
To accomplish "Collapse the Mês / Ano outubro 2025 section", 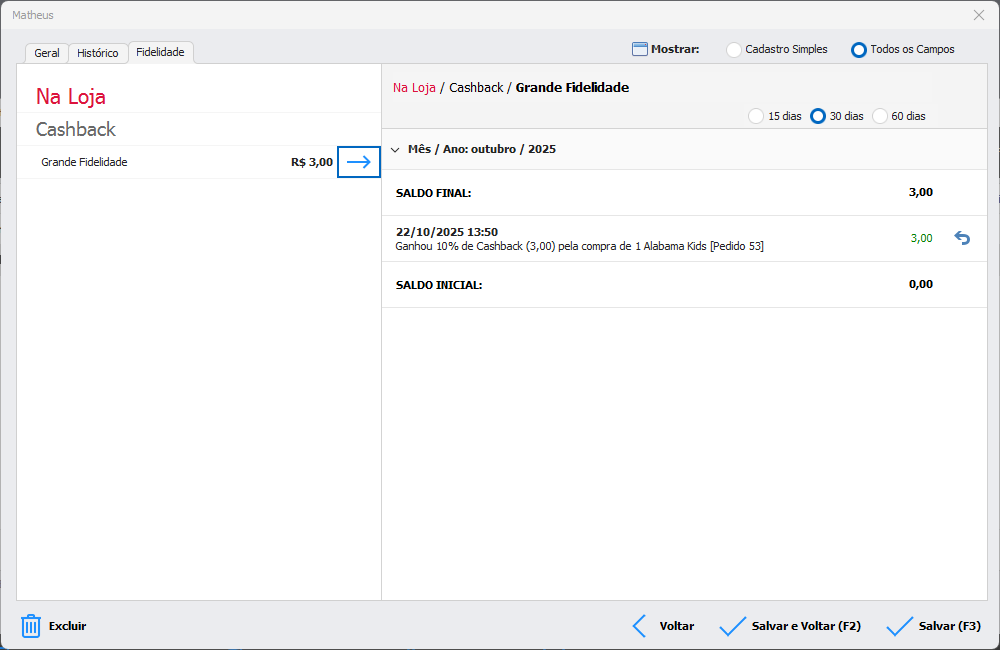I will click(x=395, y=149).
